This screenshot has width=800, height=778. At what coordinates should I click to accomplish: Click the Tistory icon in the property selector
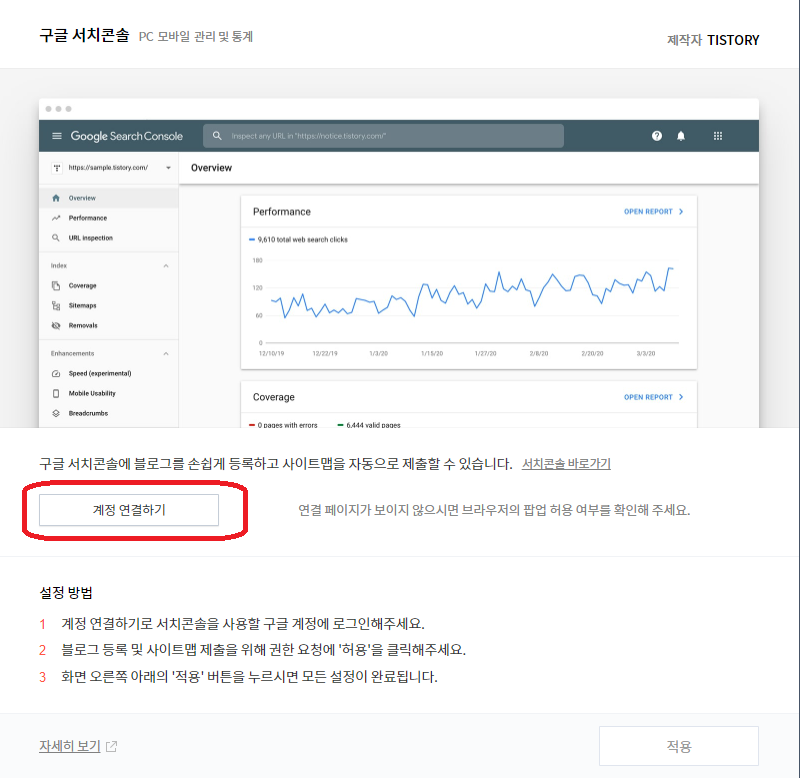[57, 168]
